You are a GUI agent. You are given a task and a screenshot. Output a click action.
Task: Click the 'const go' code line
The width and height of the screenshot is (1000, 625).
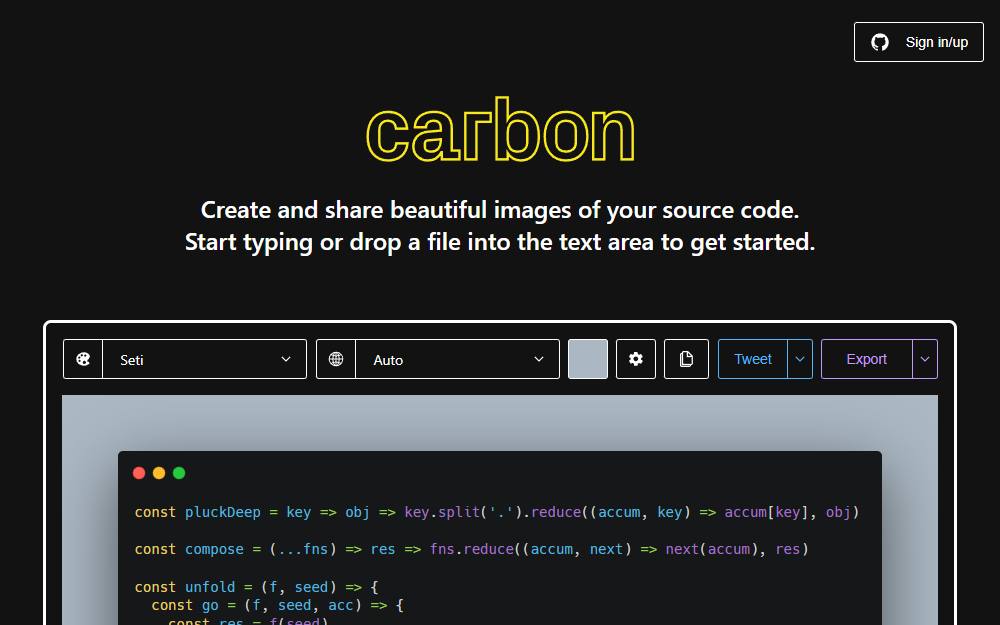tap(277, 605)
